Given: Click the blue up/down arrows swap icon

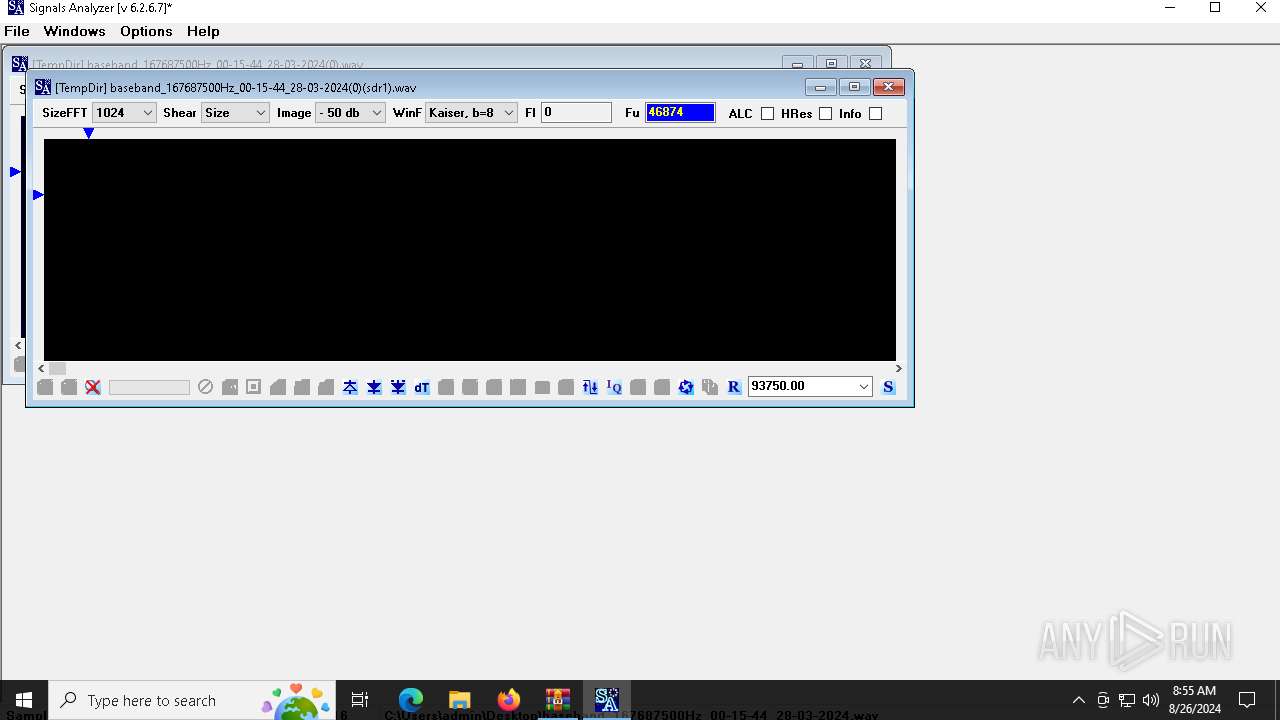Looking at the screenshot, I should [590, 387].
